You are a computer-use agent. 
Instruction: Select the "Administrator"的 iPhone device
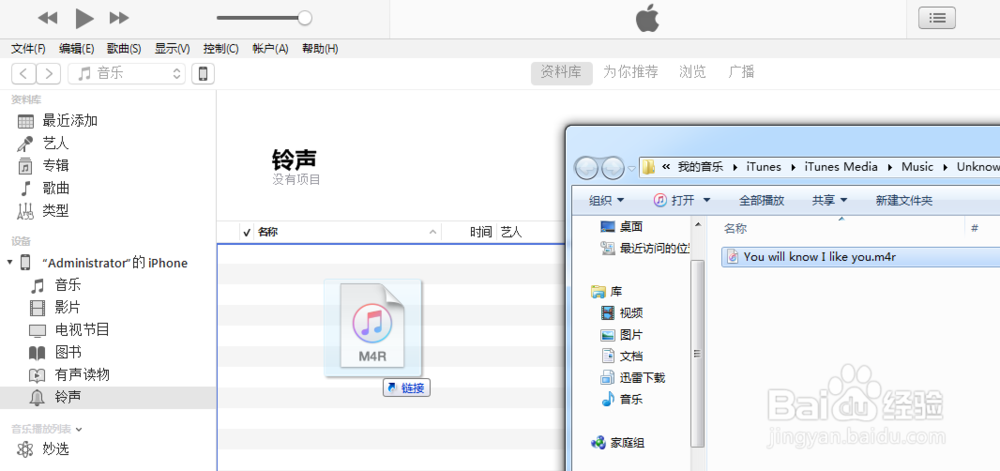(115, 263)
